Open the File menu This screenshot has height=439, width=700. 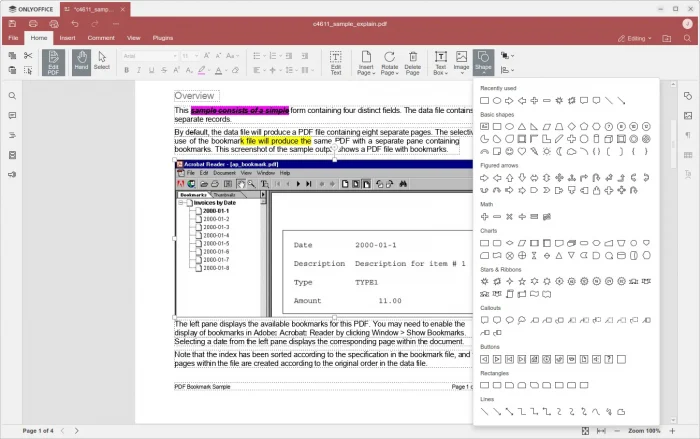(14, 38)
